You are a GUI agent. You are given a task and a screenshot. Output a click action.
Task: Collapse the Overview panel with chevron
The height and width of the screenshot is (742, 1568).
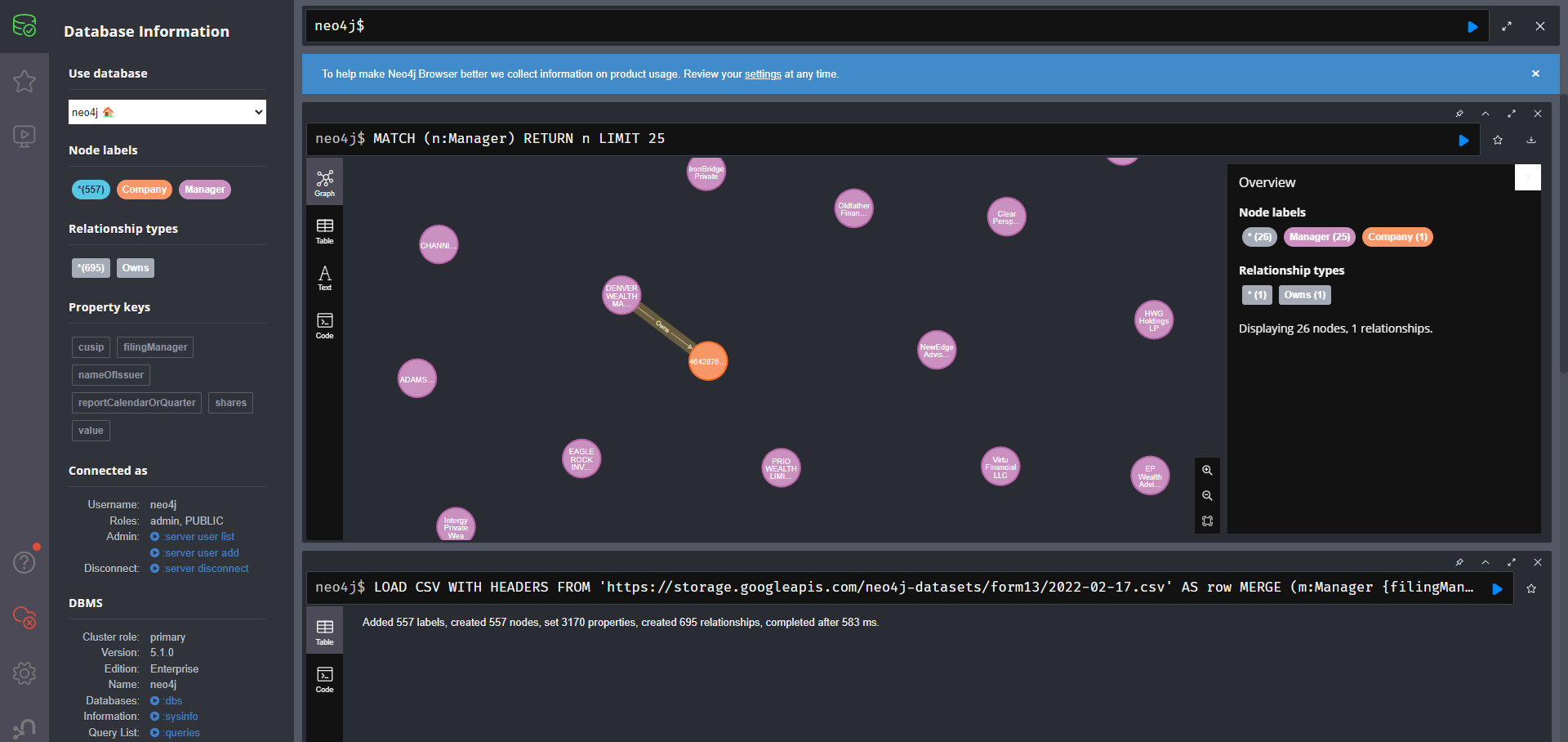click(x=1528, y=177)
